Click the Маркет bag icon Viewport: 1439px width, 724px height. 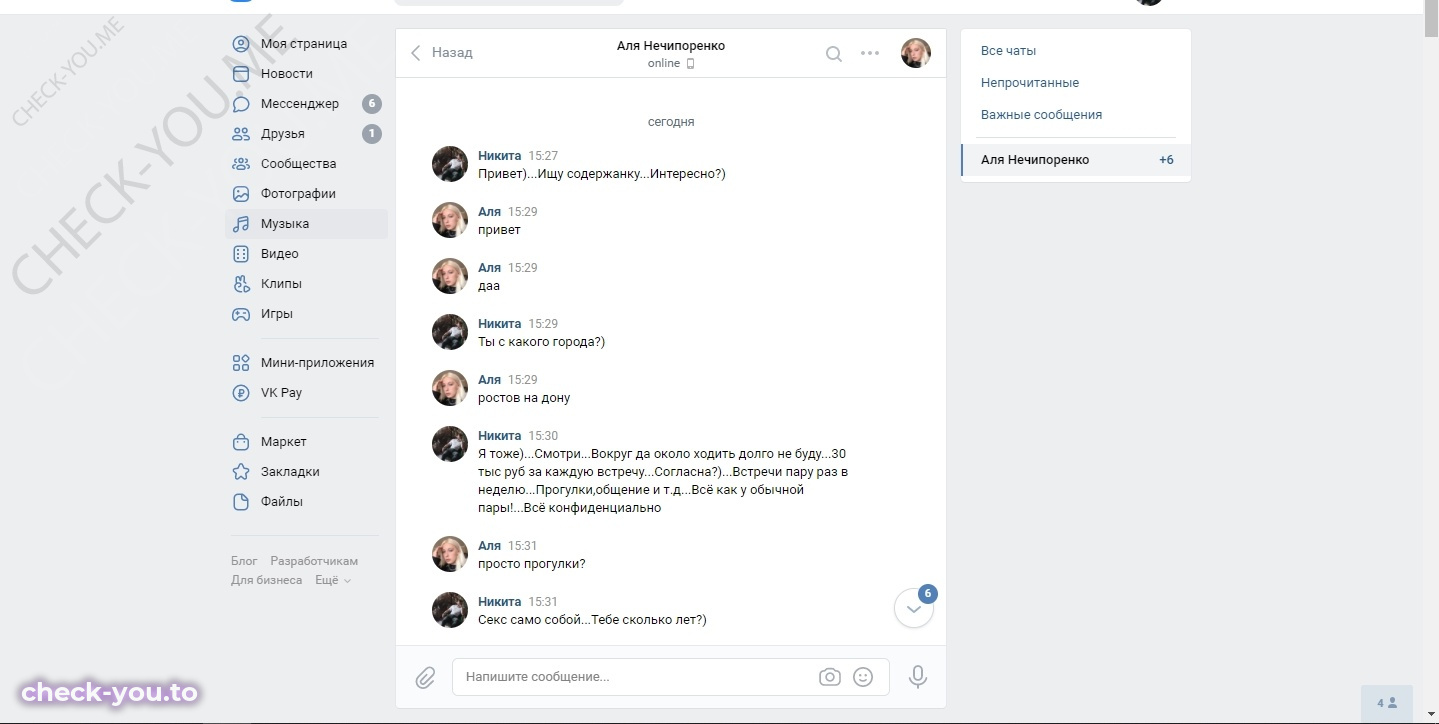tap(241, 442)
